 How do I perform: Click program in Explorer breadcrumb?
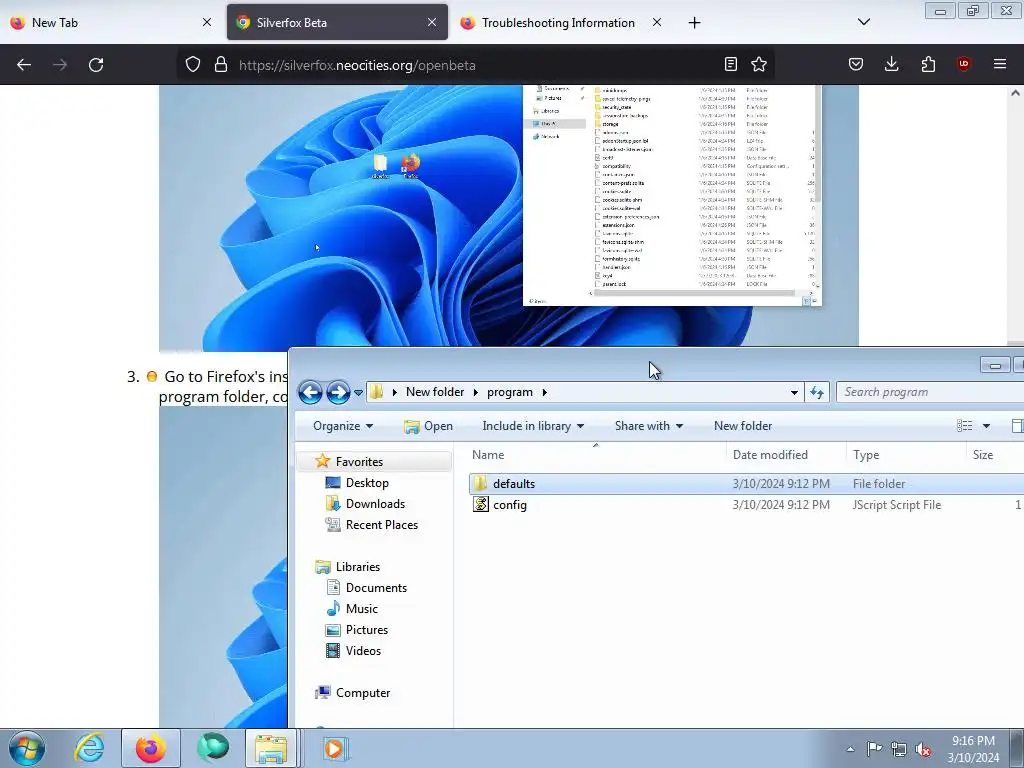coord(509,392)
